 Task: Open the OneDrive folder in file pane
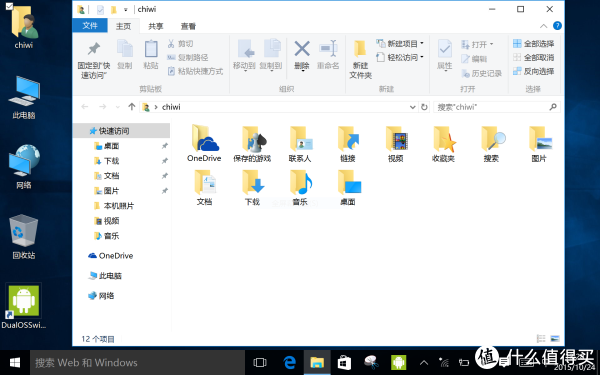point(204,143)
